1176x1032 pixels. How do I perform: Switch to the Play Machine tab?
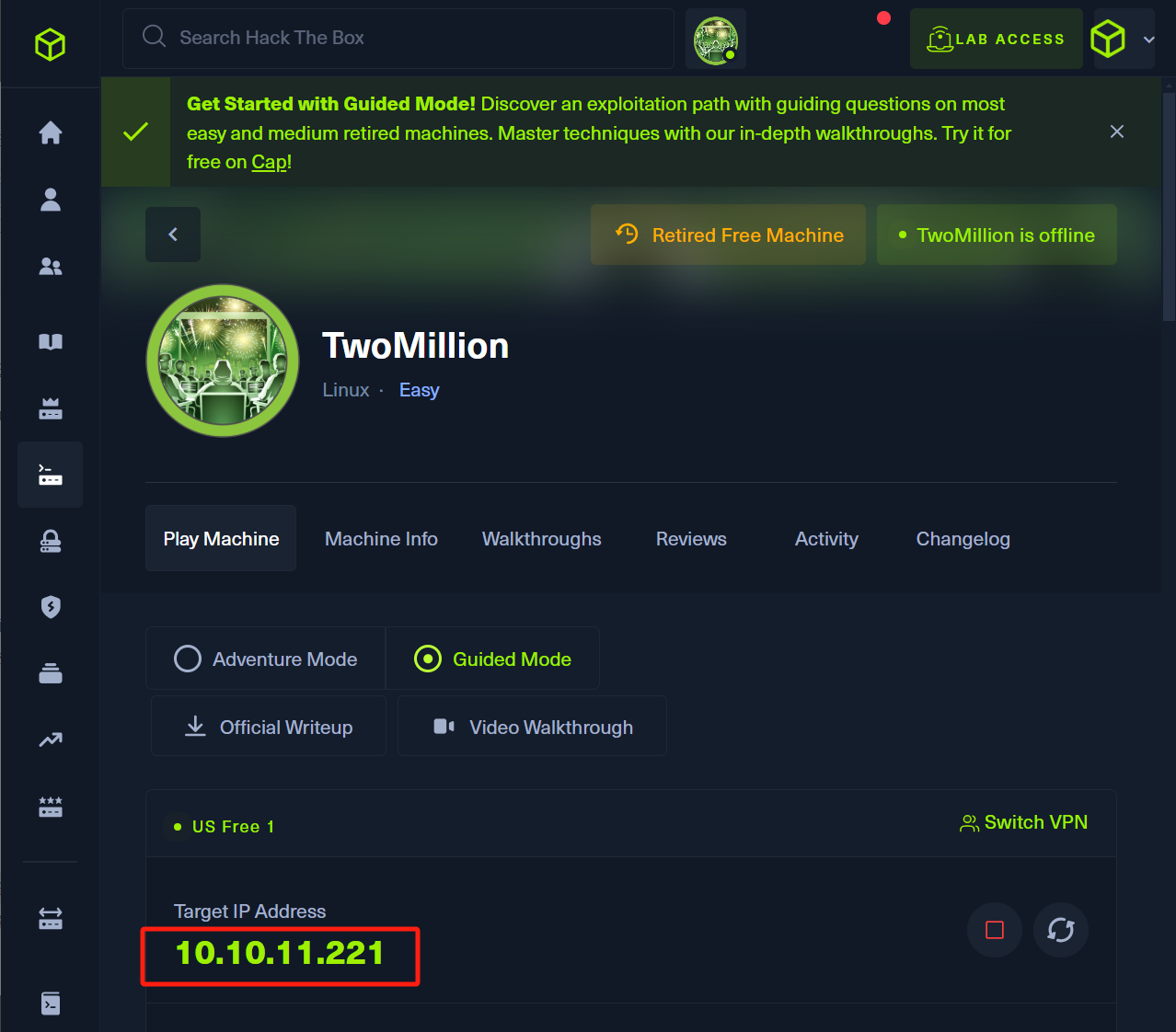[x=221, y=538]
